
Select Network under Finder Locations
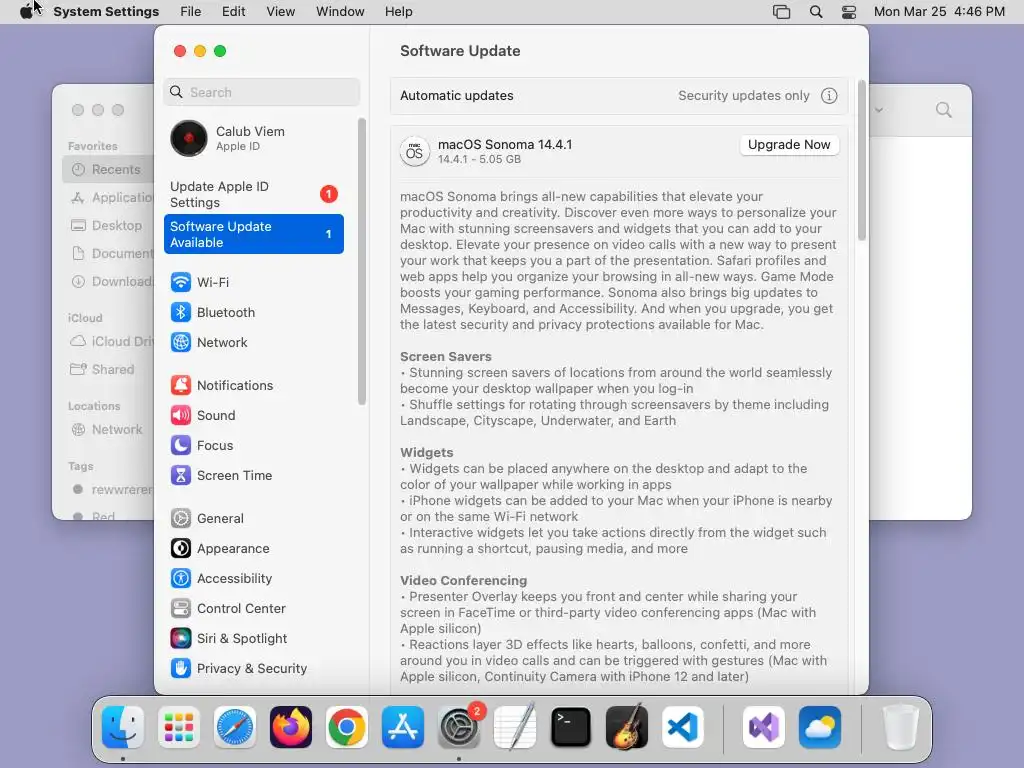pyautogui.click(x=108, y=430)
